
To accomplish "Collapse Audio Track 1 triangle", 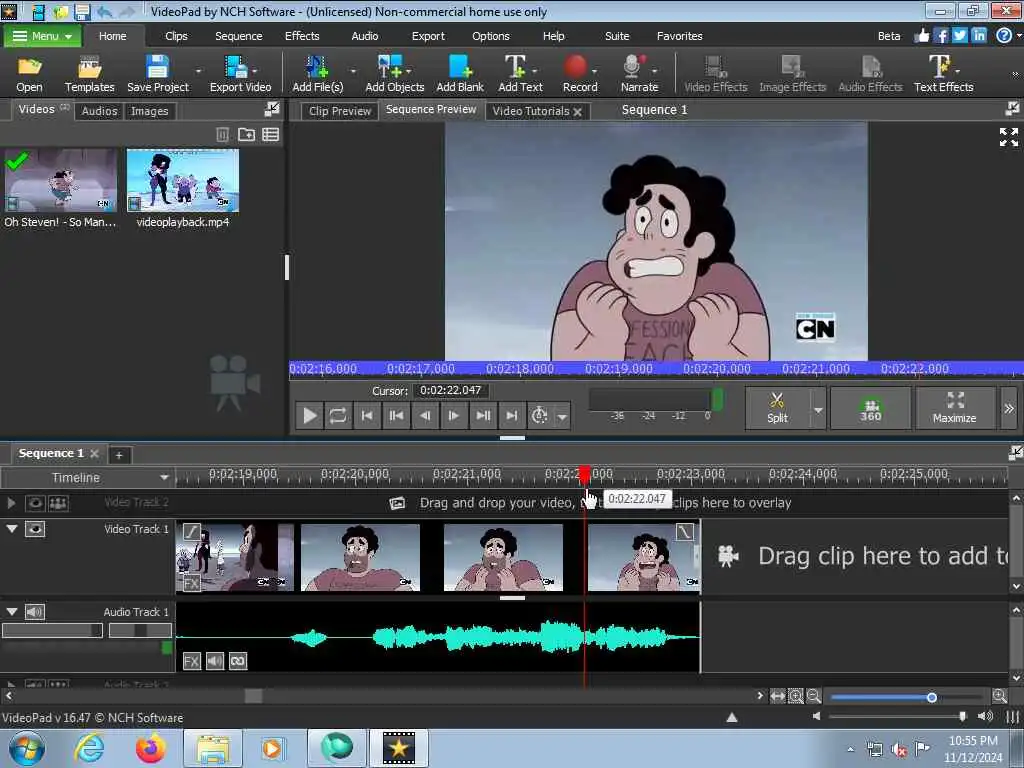I will [x=12, y=611].
